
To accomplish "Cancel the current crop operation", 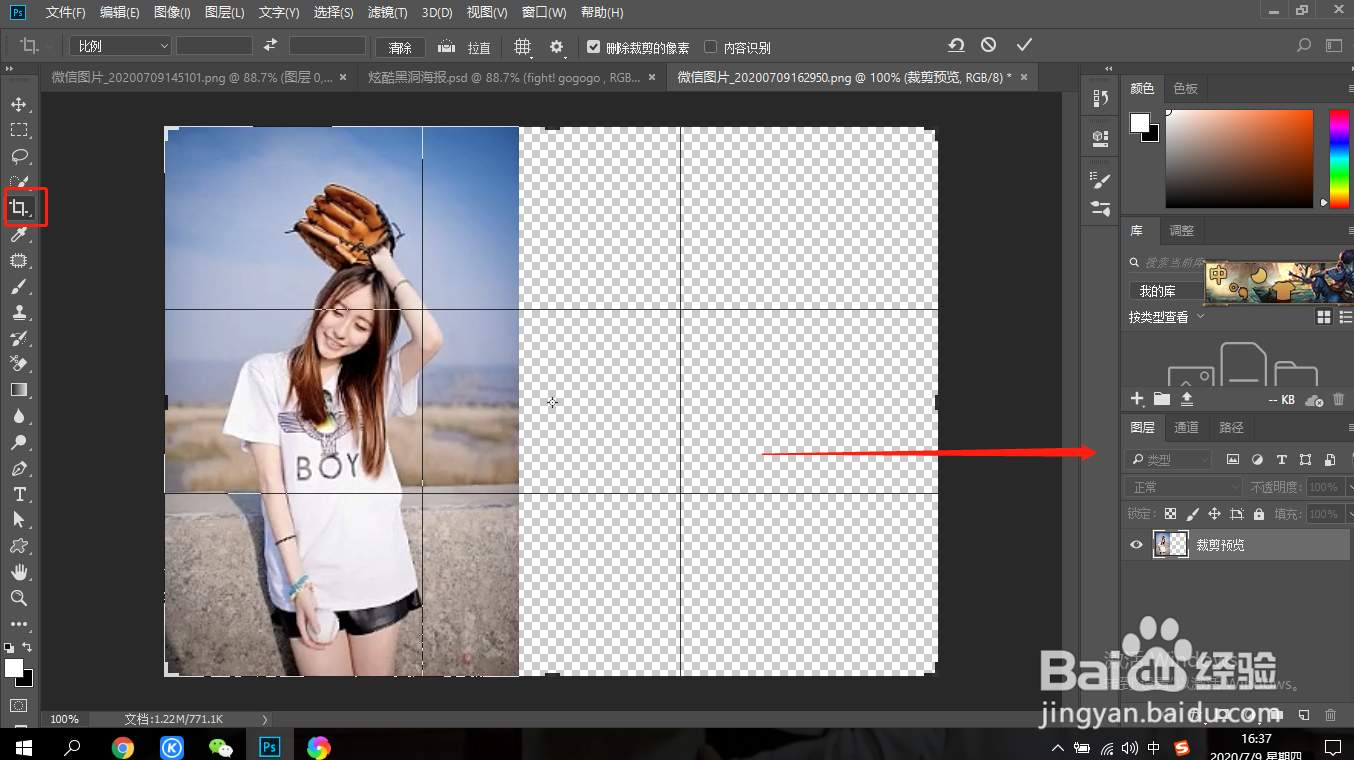I will 988,46.
